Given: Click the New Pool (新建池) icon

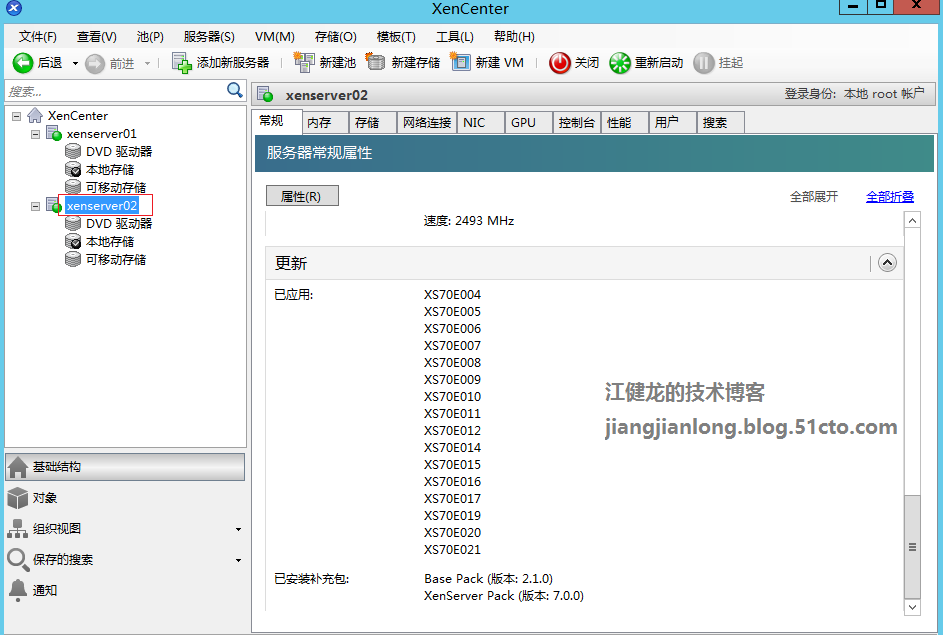Looking at the screenshot, I should click(x=304, y=62).
